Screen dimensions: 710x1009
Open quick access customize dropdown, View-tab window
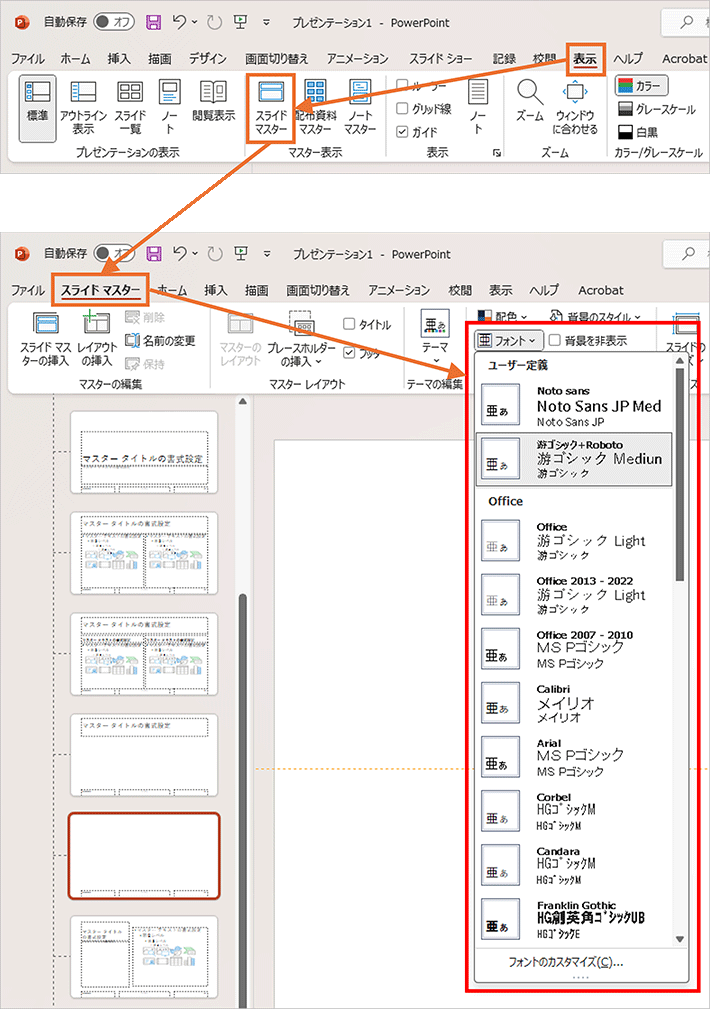point(266,23)
